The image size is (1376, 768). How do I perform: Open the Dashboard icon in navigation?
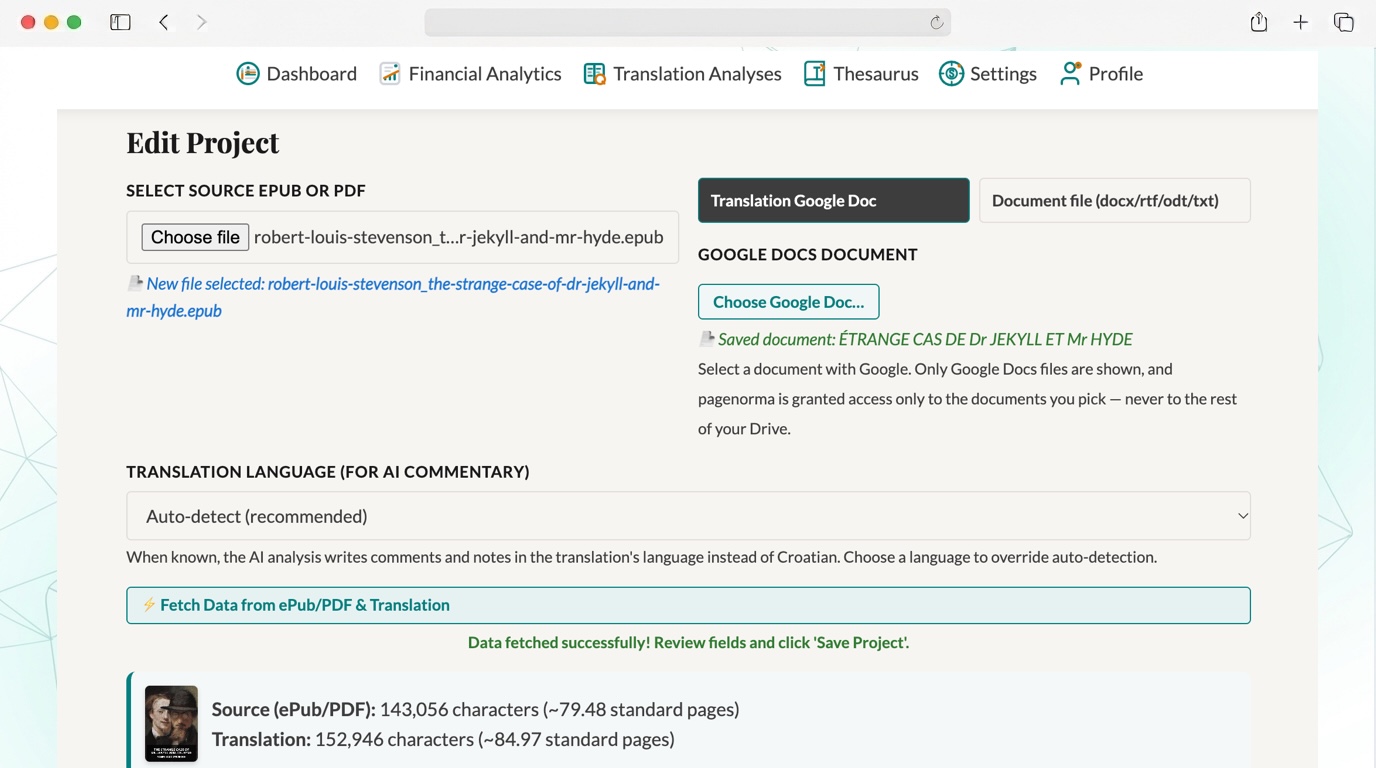point(248,73)
